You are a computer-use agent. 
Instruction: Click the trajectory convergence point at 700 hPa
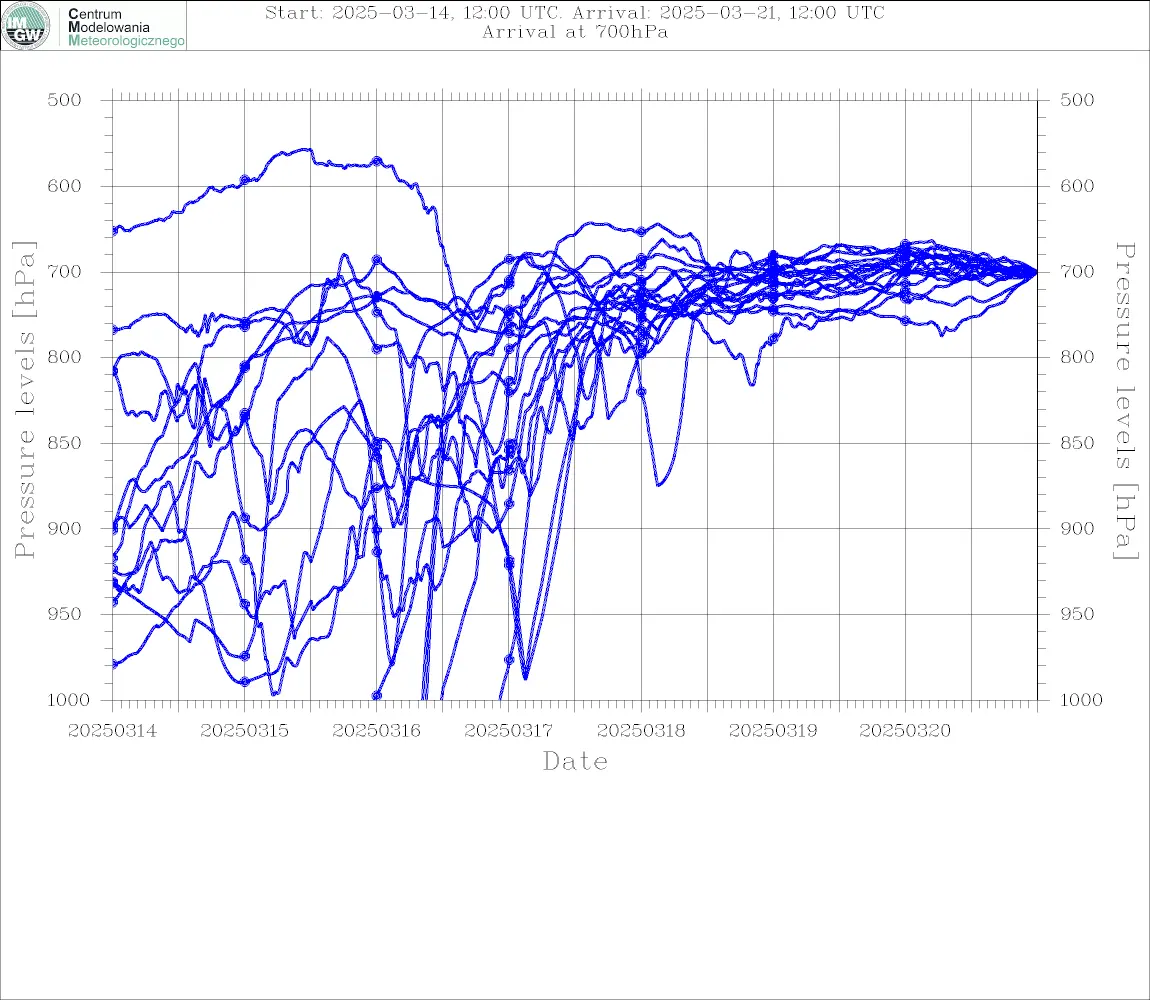[x=1036, y=271]
